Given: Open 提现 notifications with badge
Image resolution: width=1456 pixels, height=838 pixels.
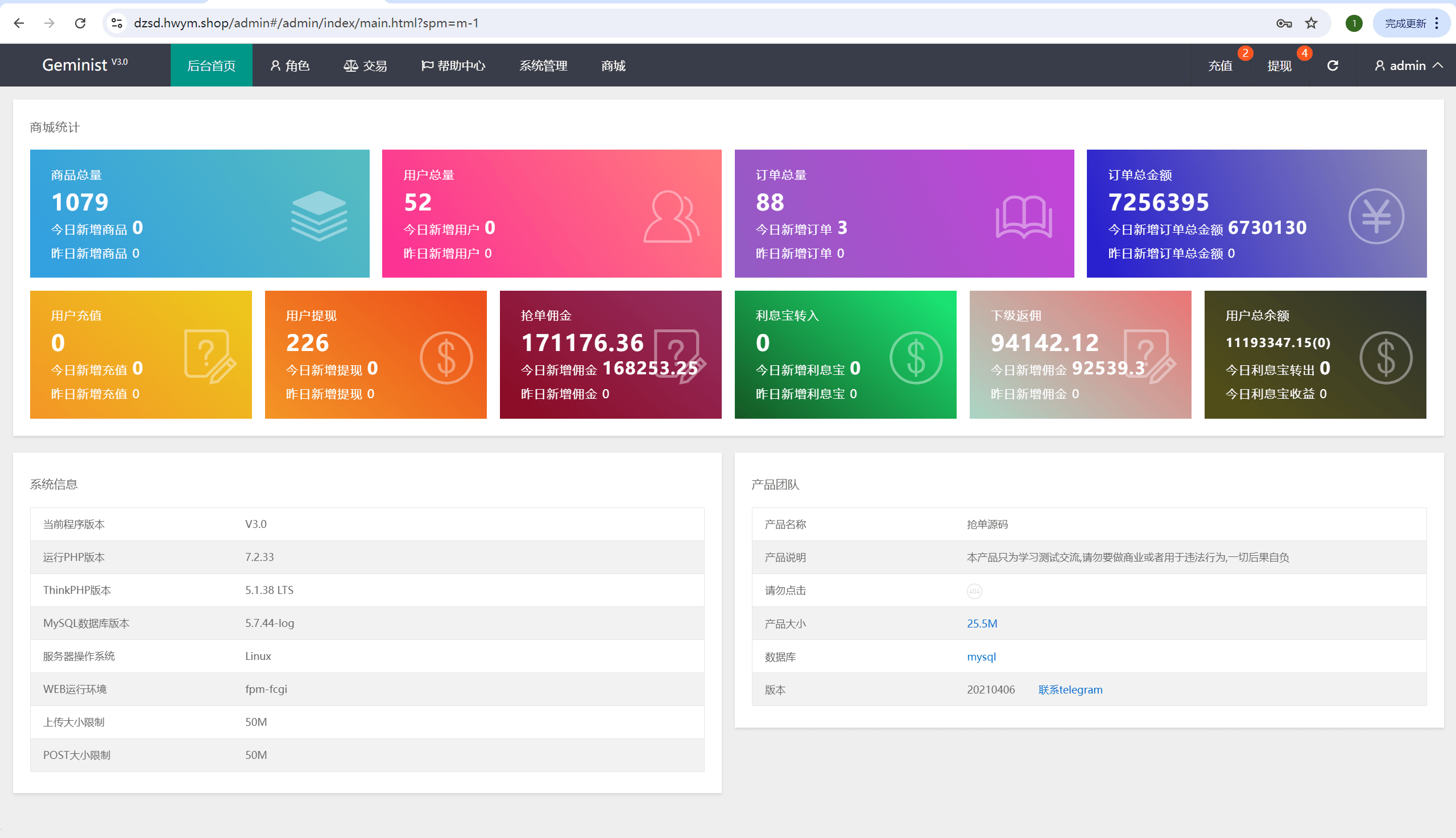Looking at the screenshot, I should (x=1279, y=65).
